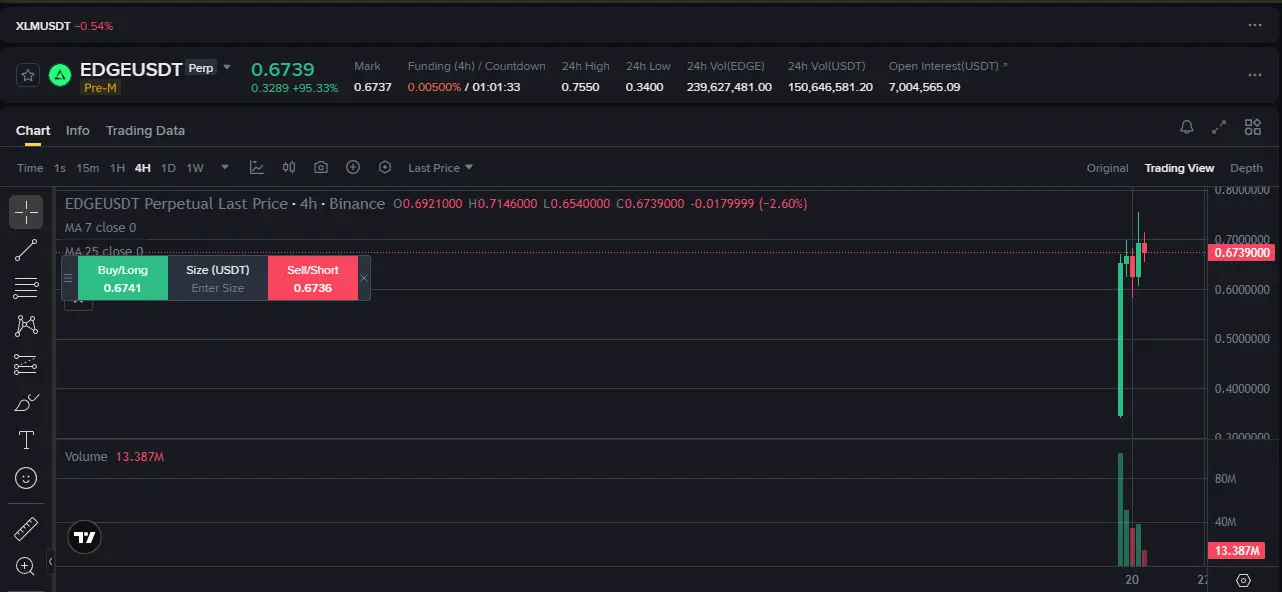Image resolution: width=1282 pixels, height=592 pixels.
Task: Expand the EDGEUSDT pair selector arrow
Action: pos(227,68)
